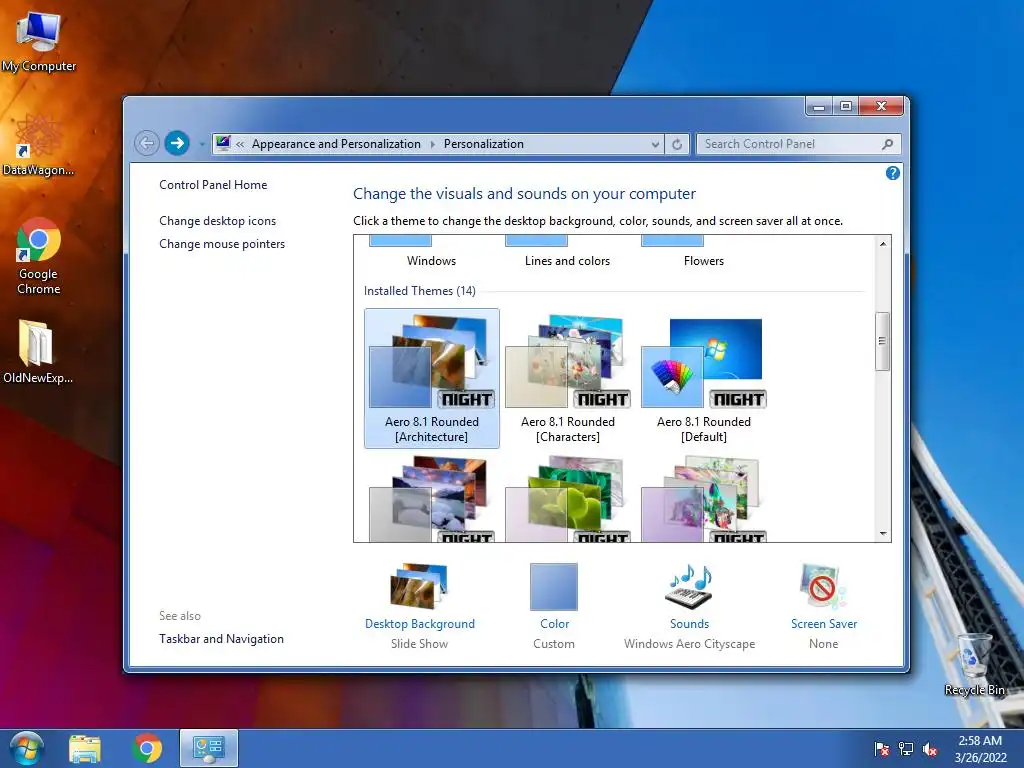Viewport: 1024px width, 768px height.
Task: Click the search magnifier icon
Action: (x=887, y=144)
